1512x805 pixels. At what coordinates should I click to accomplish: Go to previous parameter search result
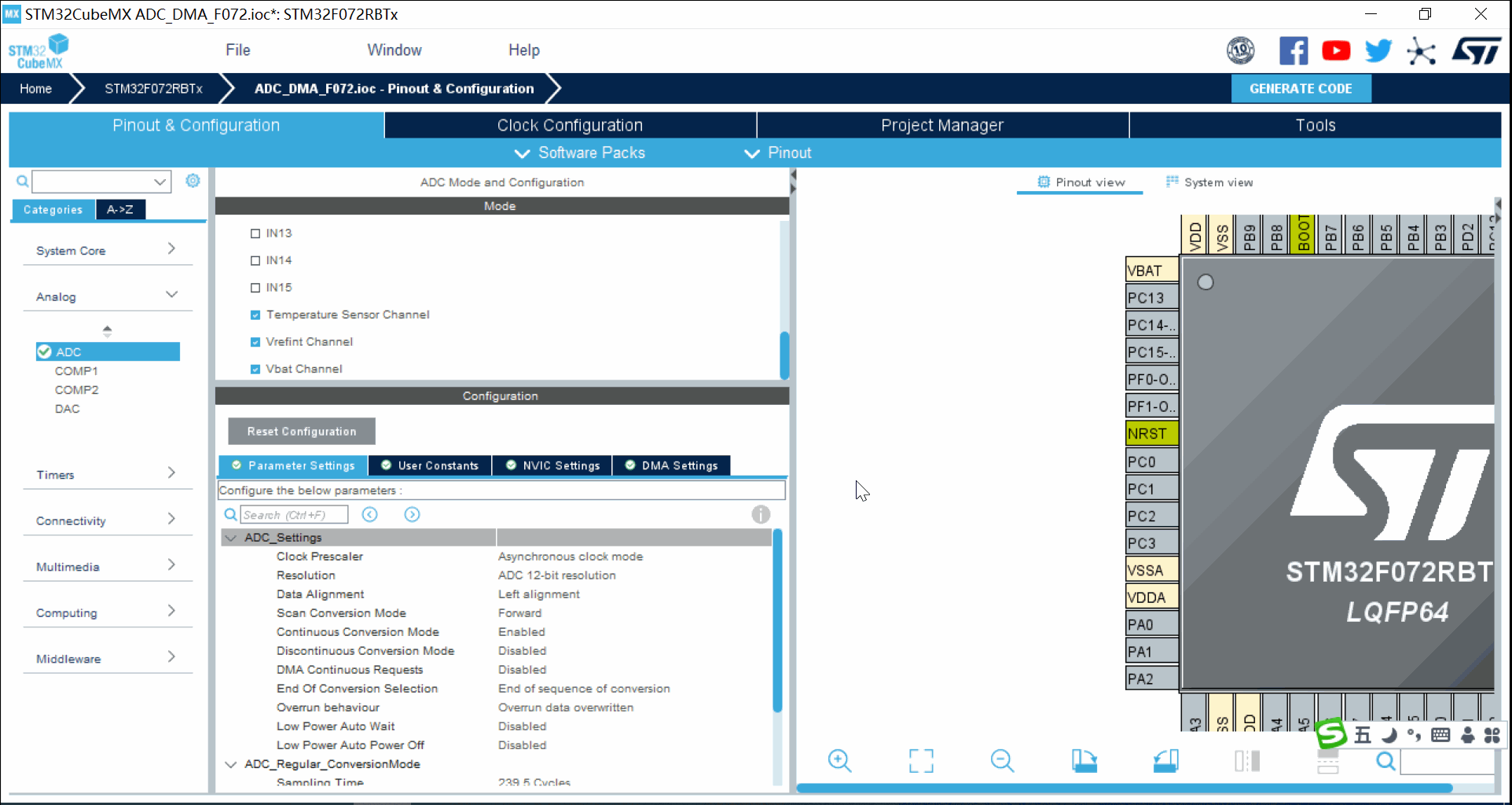[369, 514]
